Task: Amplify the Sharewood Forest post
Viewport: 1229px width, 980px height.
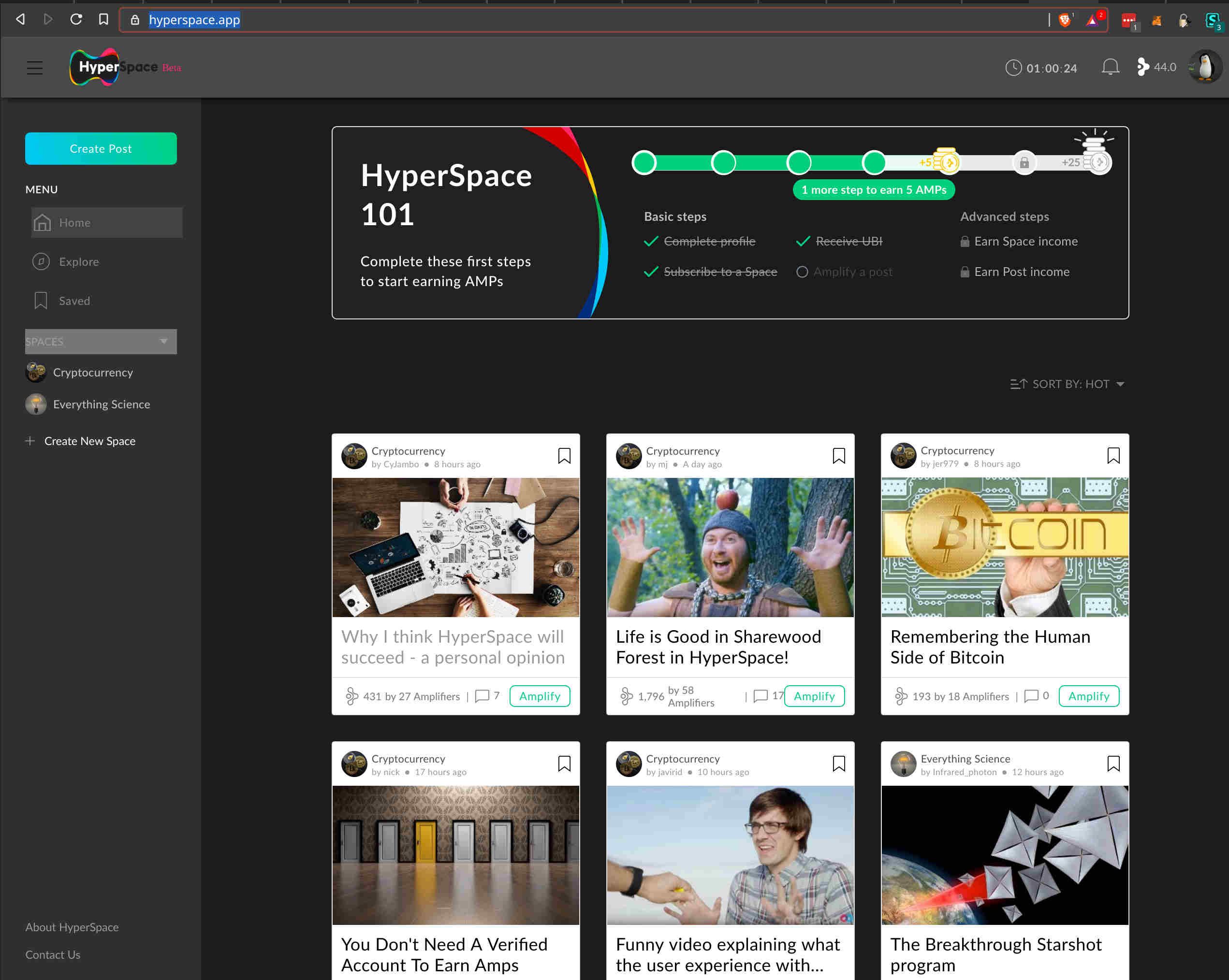Action: pyautogui.click(x=814, y=696)
